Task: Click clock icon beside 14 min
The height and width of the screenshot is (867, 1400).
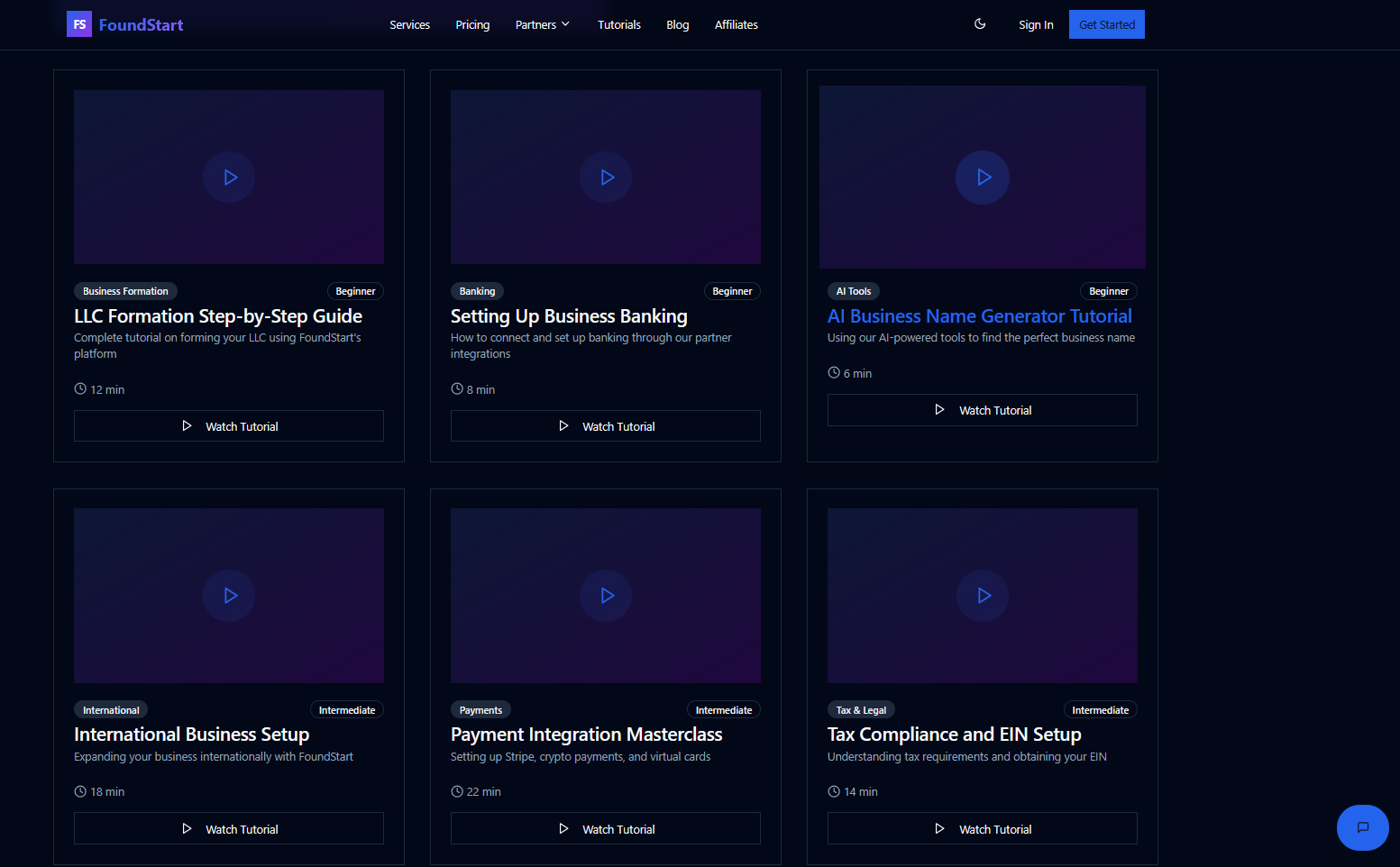Action: pyautogui.click(x=834, y=791)
